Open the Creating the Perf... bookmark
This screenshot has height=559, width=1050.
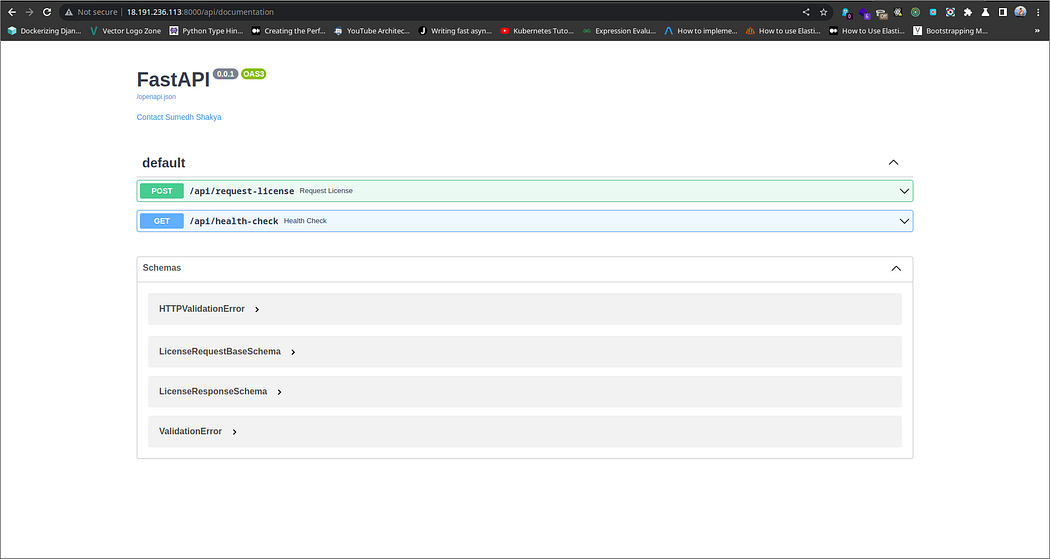point(289,31)
